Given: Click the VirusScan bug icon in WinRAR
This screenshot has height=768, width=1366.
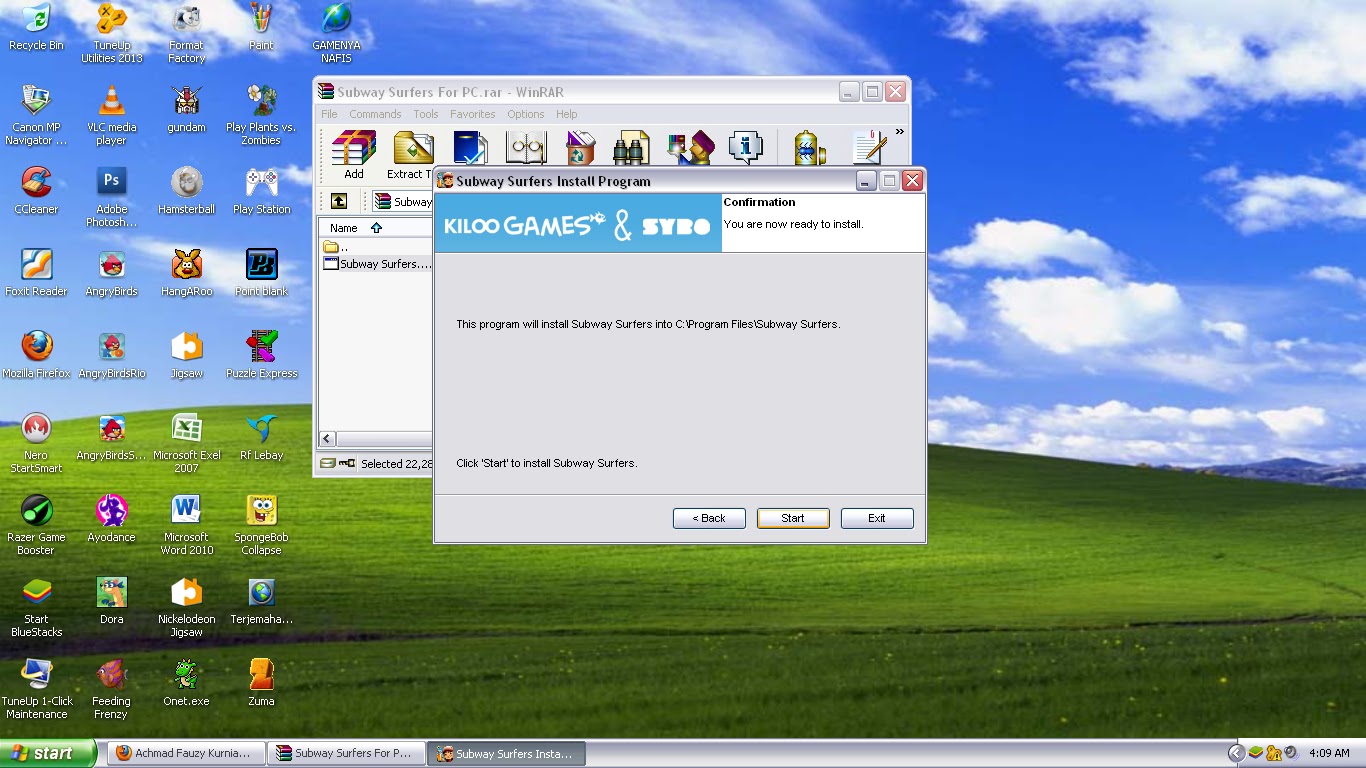Looking at the screenshot, I should coord(809,147).
